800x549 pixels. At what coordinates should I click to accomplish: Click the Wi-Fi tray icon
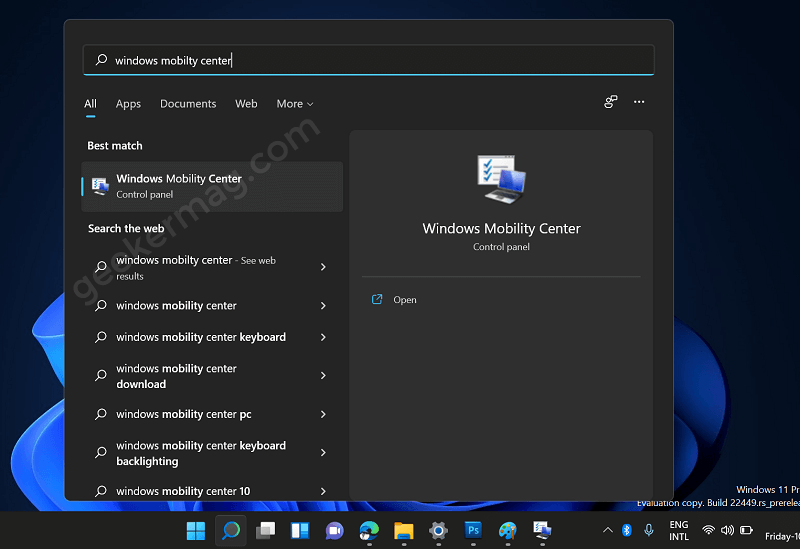tap(708, 530)
